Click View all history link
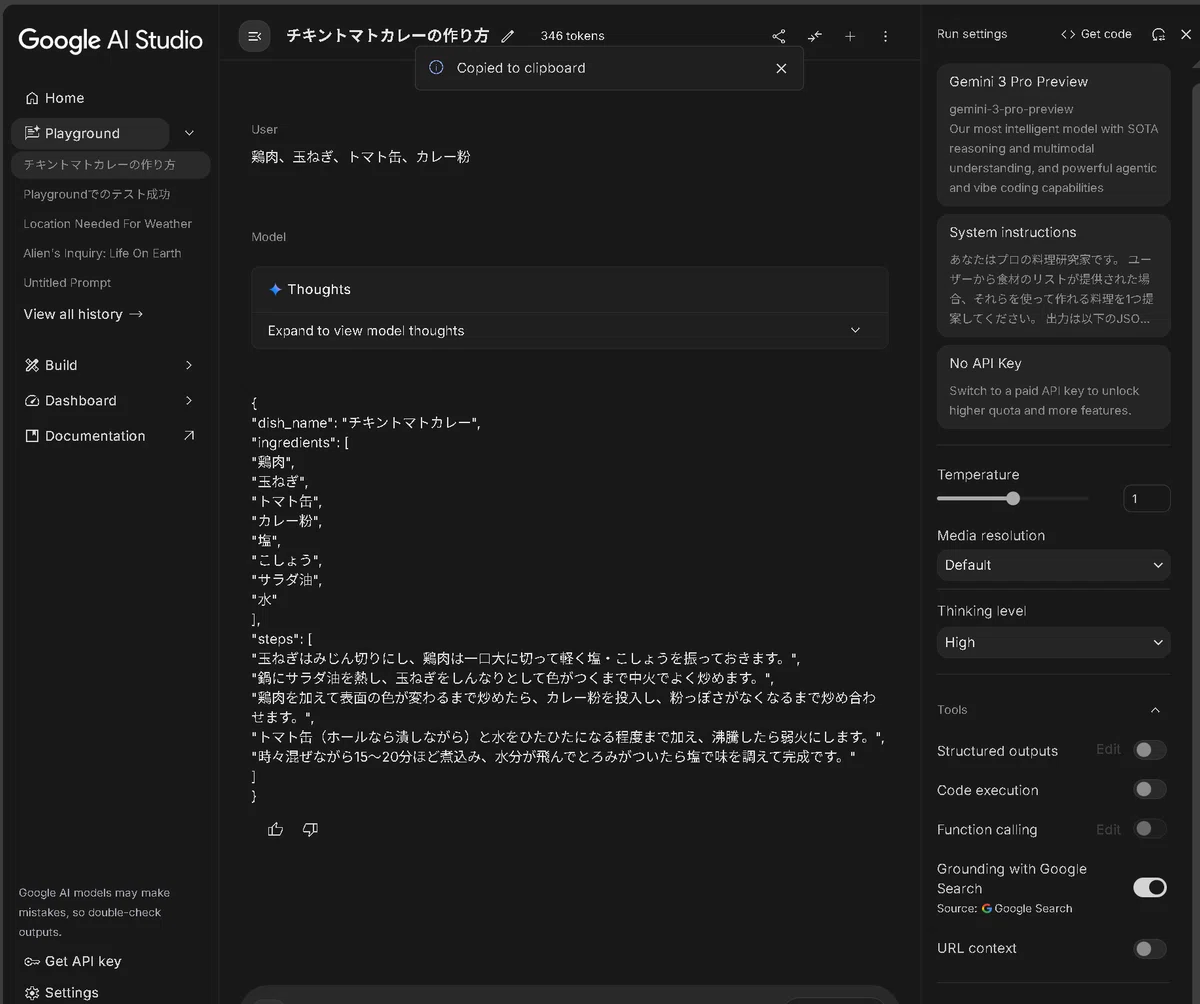The image size is (1200, 1004). [83, 314]
